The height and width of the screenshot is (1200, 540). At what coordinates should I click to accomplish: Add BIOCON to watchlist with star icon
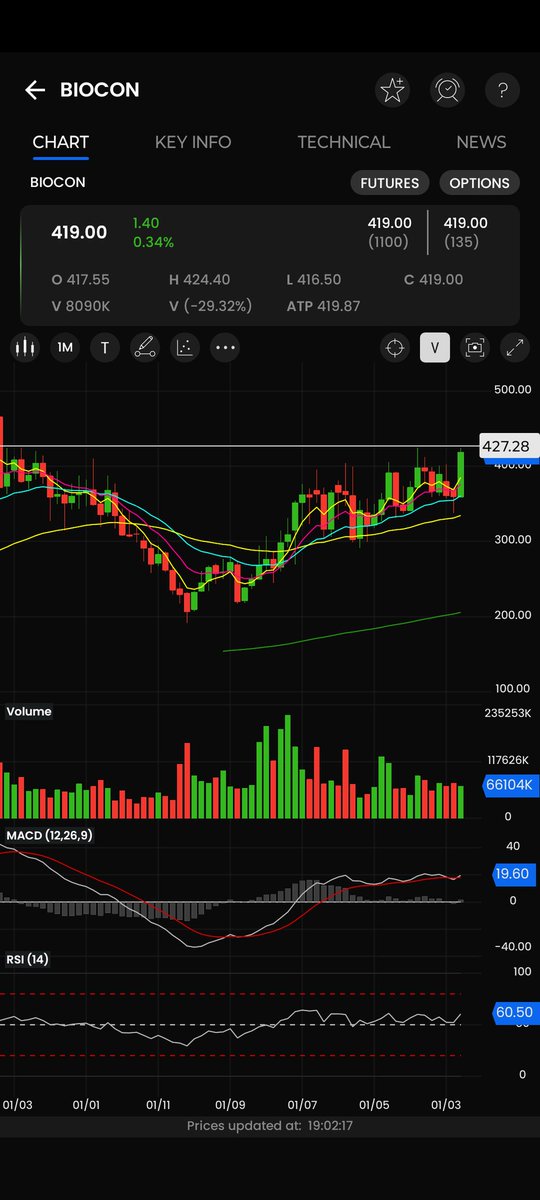(x=393, y=90)
